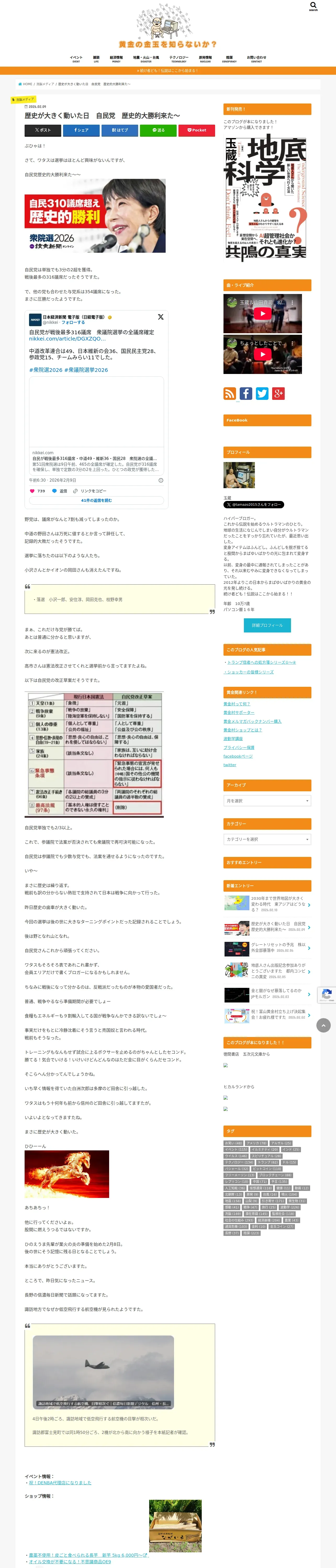Image resolution: width=336 pixels, height=1568 pixels.
Task: Click 41件の返信を読む on tweet
Action: coord(96,500)
